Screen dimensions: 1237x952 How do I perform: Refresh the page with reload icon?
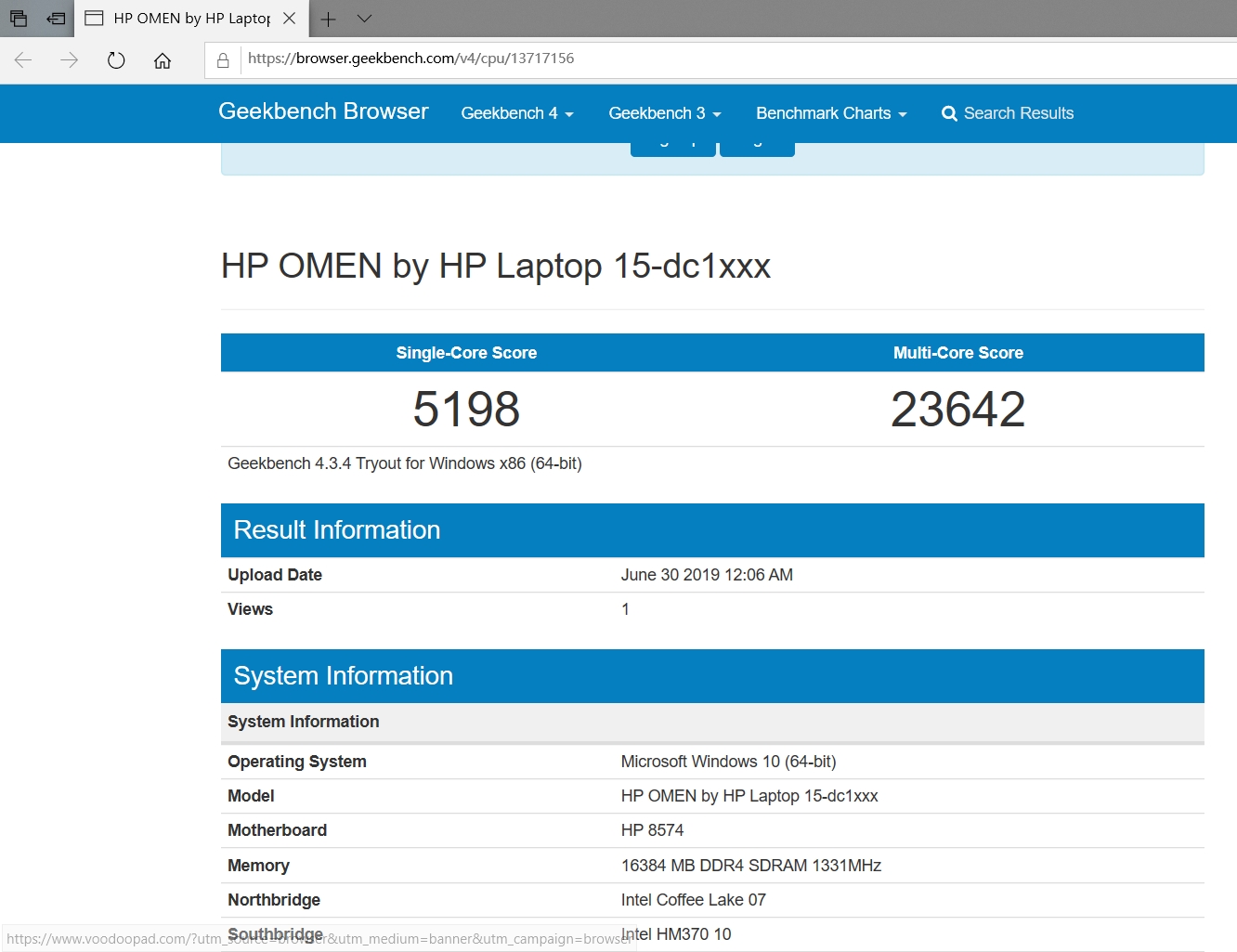116,60
